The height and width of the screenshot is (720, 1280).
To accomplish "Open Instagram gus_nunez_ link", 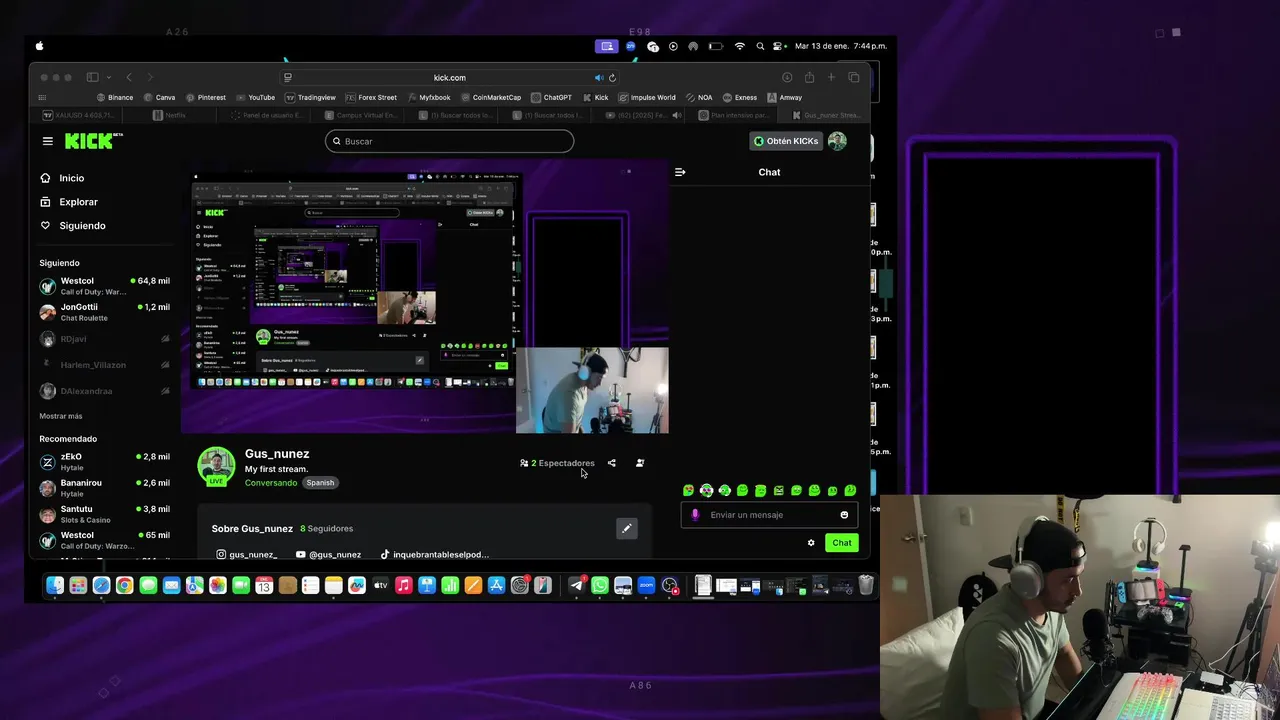I will [x=247, y=554].
